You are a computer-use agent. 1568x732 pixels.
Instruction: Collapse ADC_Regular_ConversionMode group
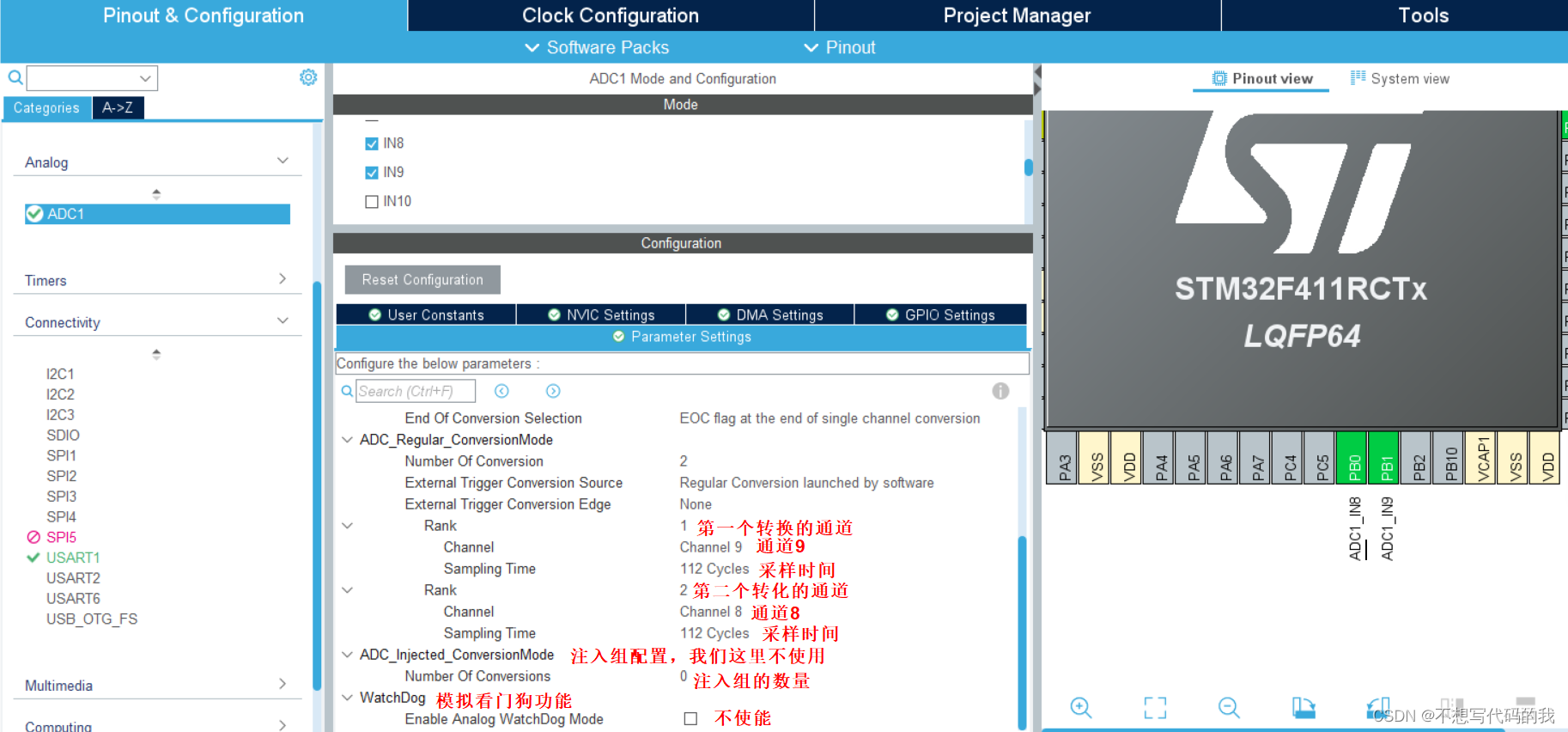click(347, 440)
